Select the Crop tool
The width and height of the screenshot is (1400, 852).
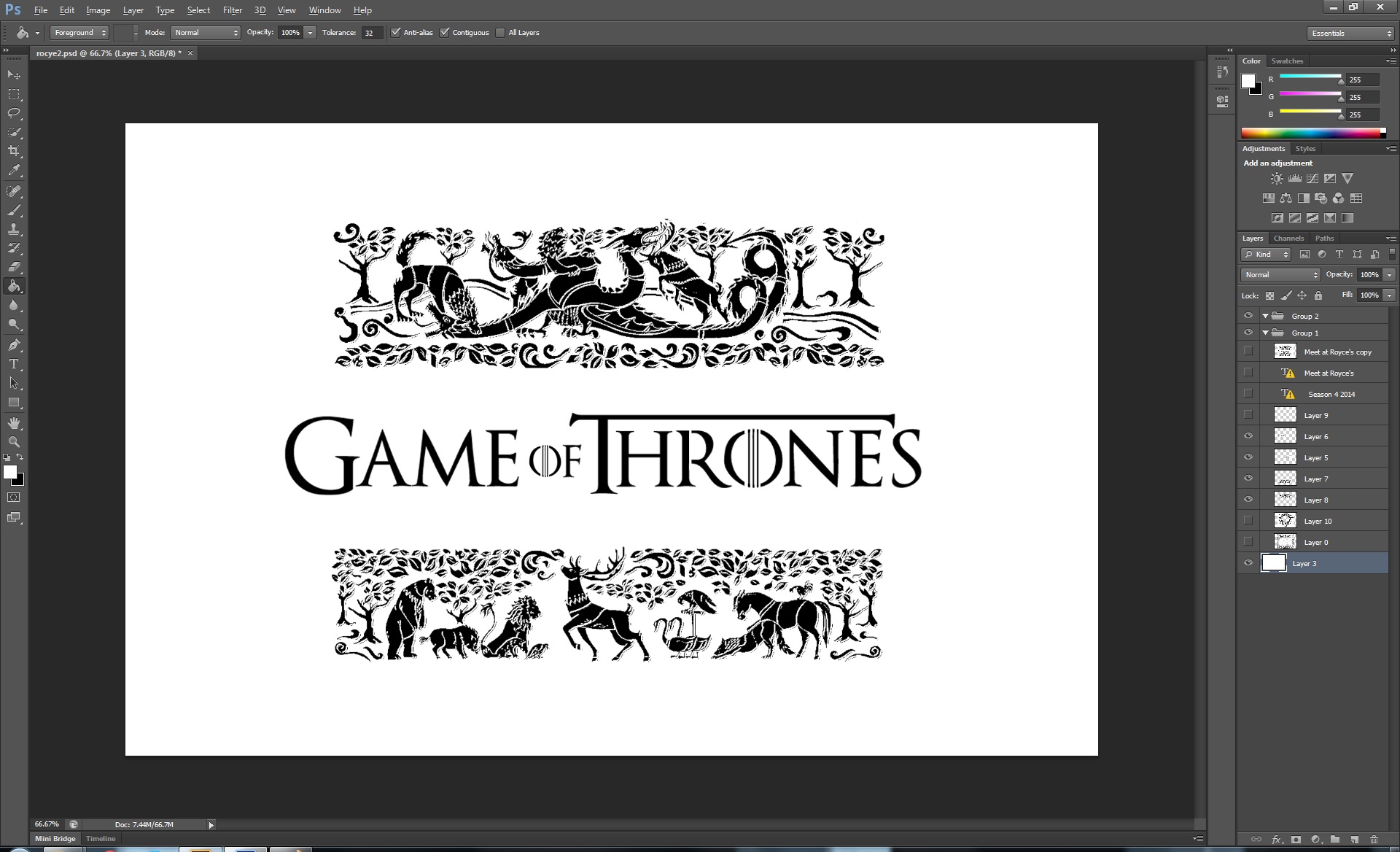tap(14, 151)
